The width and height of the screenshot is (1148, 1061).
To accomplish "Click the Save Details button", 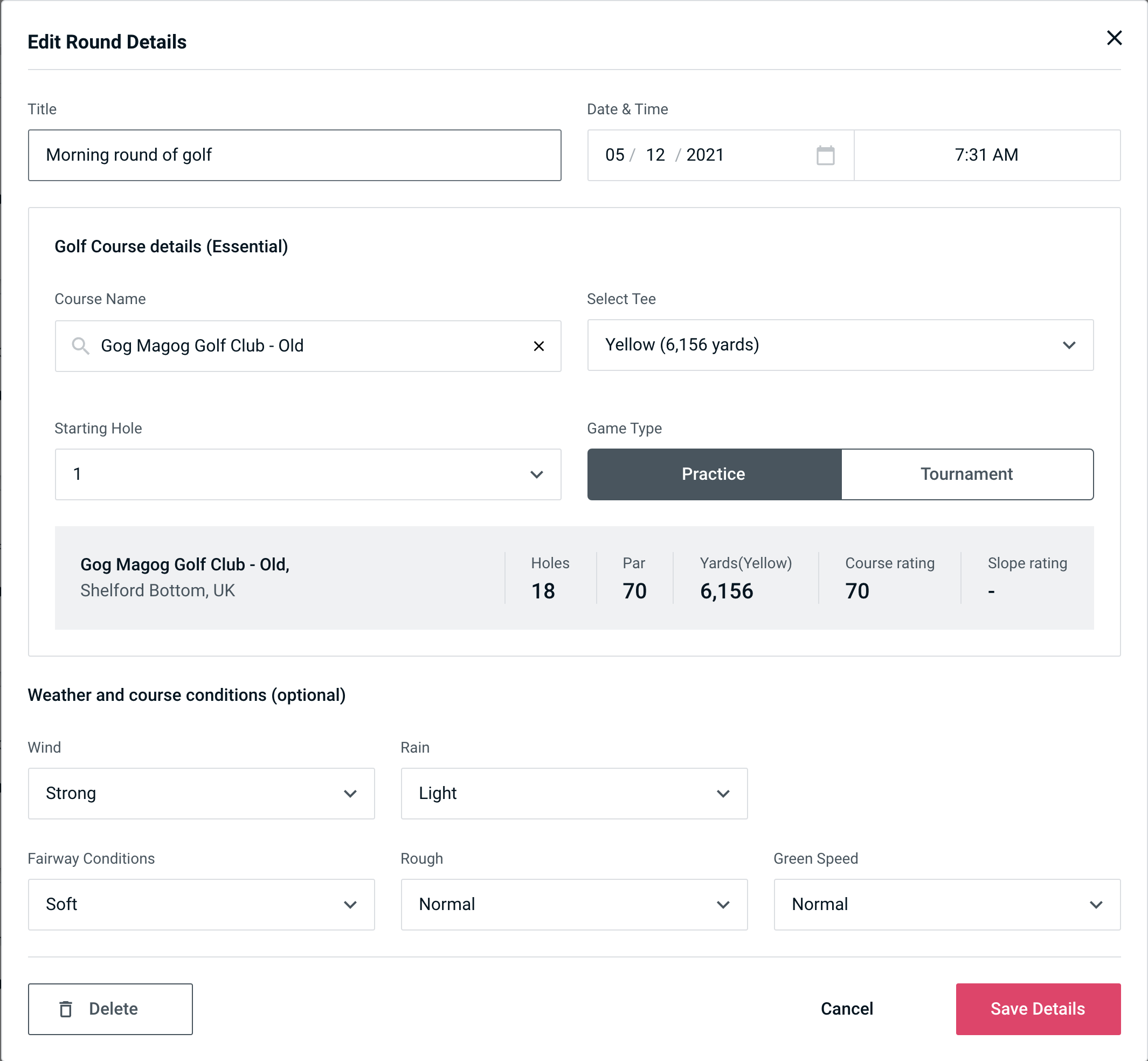I will pyautogui.click(x=1037, y=1009).
